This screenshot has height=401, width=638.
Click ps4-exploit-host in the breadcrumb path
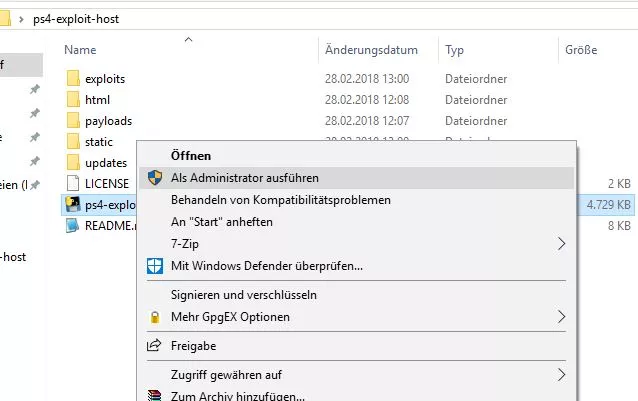[76, 19]
